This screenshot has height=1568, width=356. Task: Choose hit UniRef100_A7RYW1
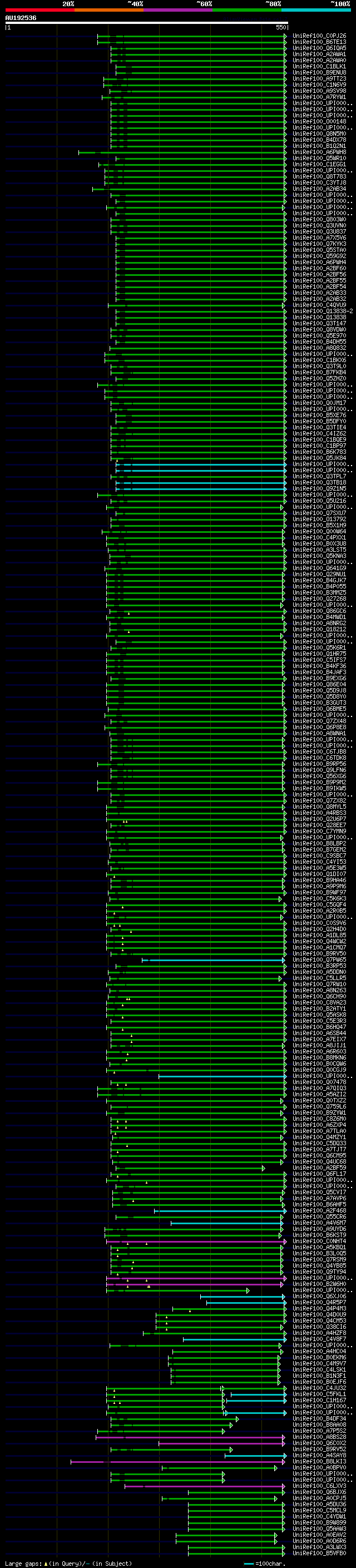click(319, 97)
